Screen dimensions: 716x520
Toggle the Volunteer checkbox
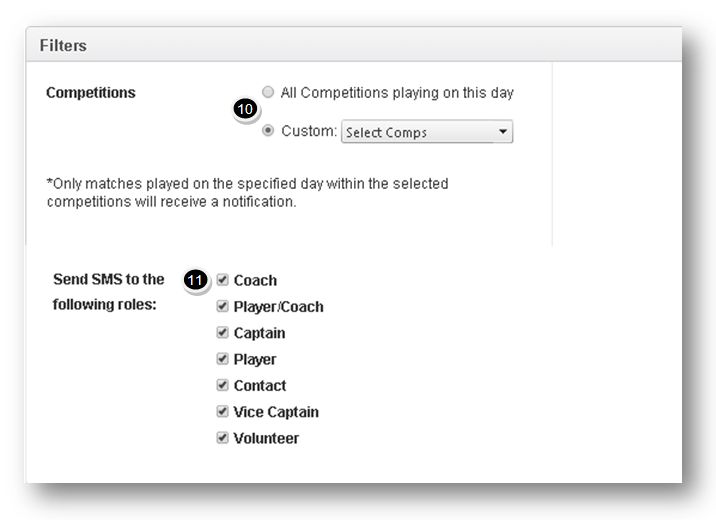click(222, 438)
